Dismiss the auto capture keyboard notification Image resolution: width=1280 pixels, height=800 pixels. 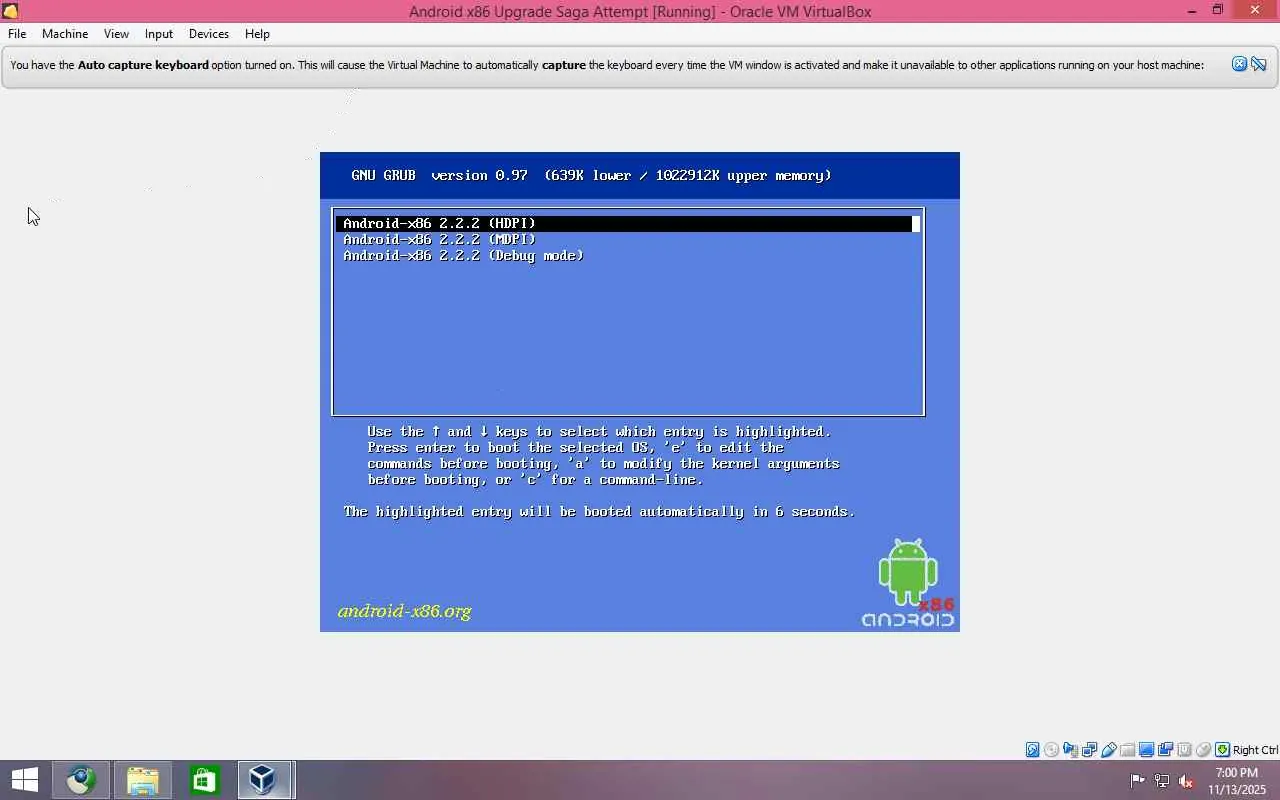point(1240,64)
